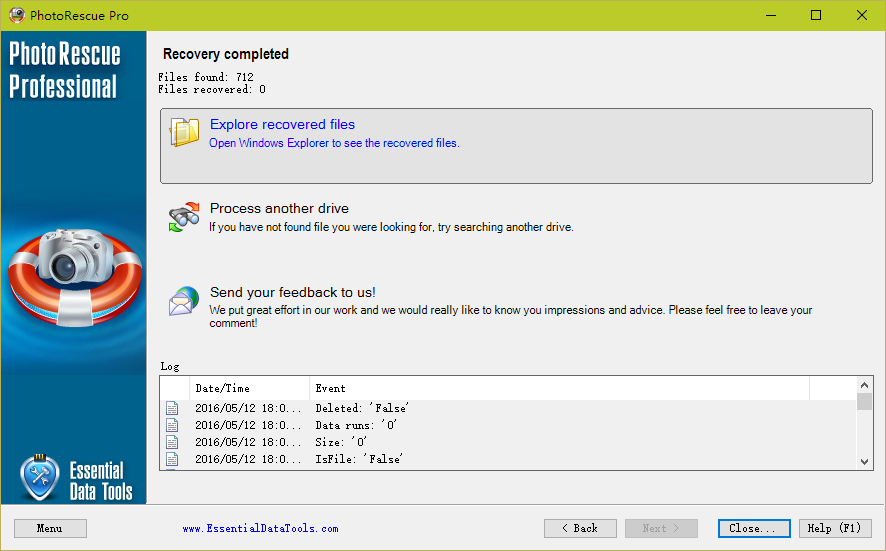Click 'Files found: 712' text

206,77
